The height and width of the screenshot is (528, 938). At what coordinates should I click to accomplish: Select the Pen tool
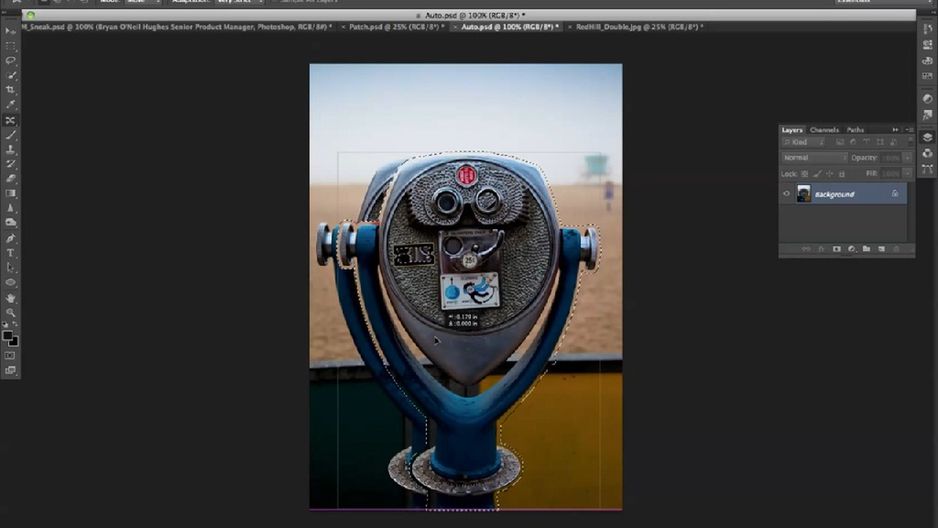pyautogui.click(x=10, y=238)
